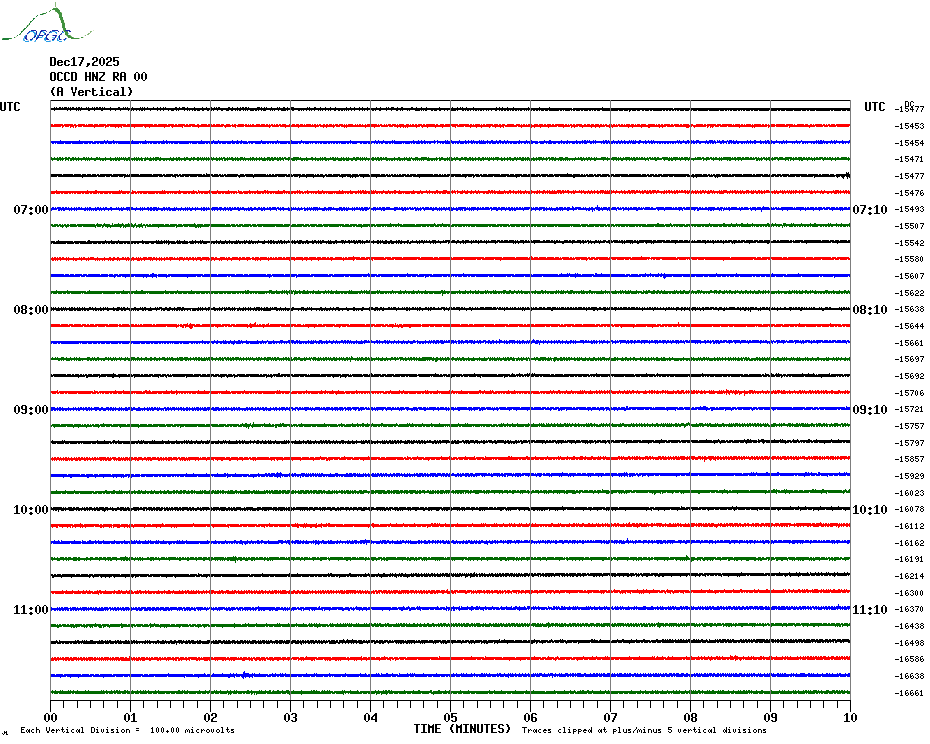
Task: Click the 00 minute tick label
Action: 50,717
